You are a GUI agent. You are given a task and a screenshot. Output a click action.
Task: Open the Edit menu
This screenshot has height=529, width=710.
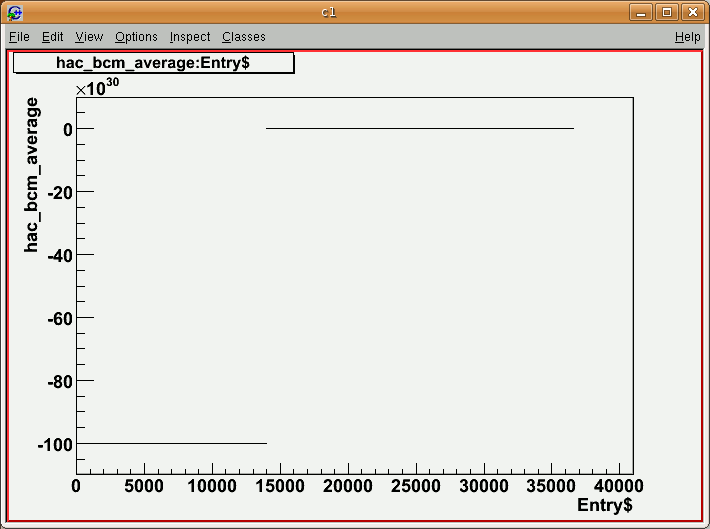[x=52, y=37]
